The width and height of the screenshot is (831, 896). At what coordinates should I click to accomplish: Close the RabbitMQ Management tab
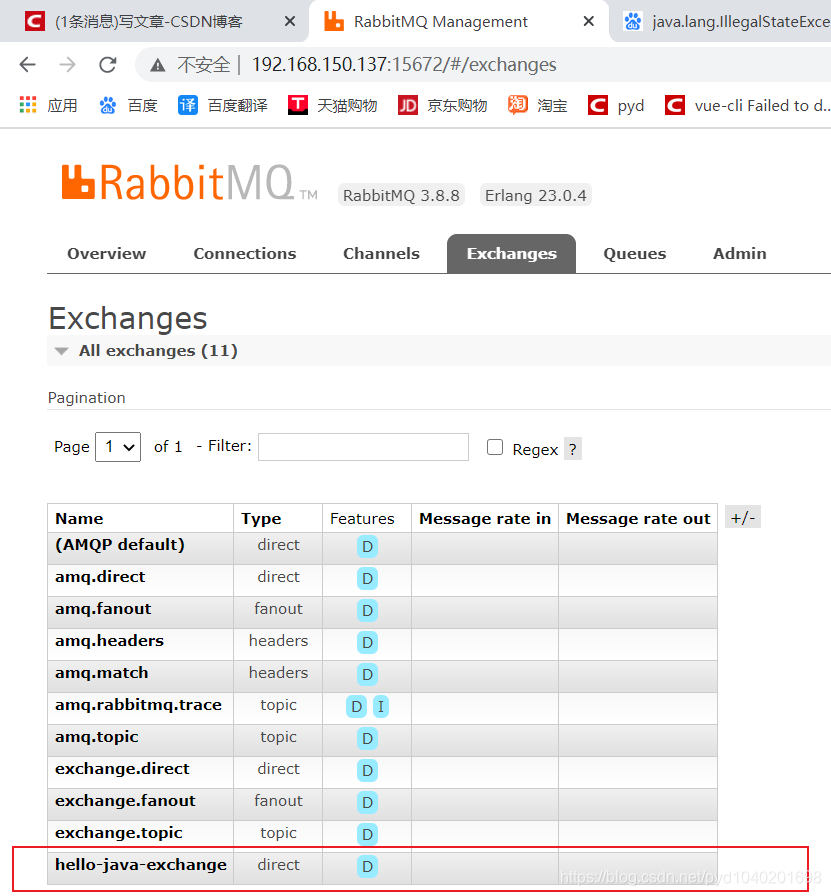click(x=589, y=22)
